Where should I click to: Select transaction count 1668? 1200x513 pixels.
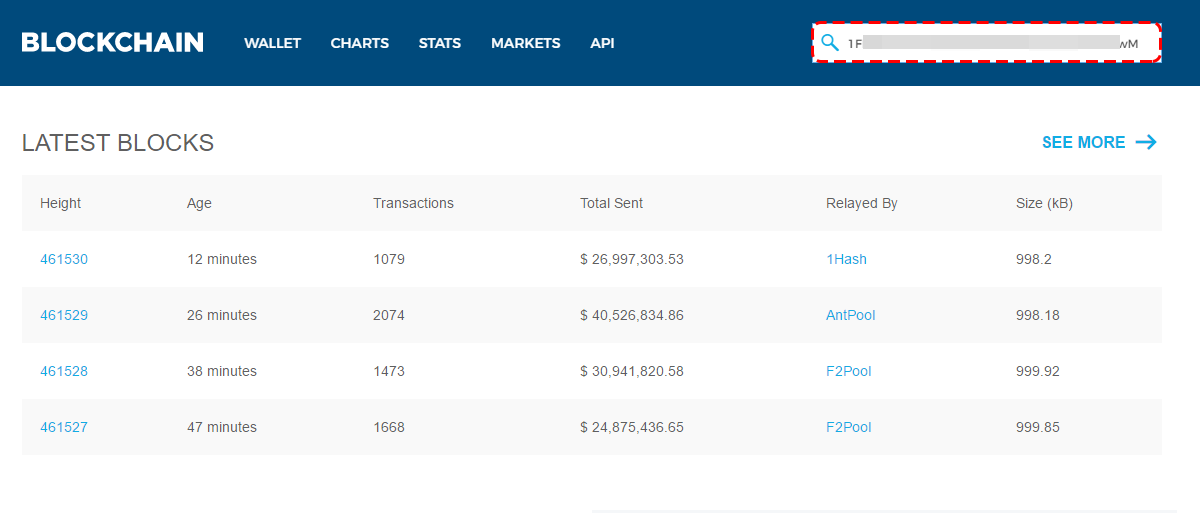(x=389, y=427)
